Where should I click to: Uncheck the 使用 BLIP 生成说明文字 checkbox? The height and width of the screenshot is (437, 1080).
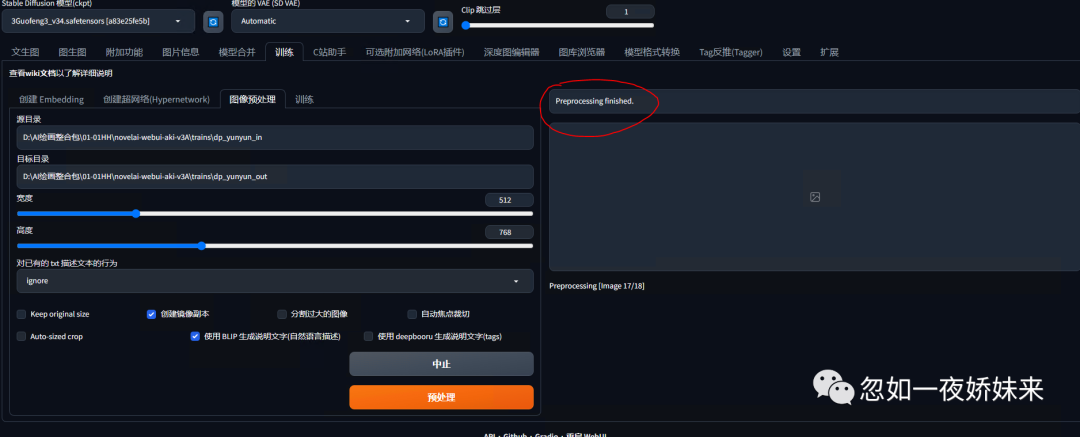coord(195,336)
